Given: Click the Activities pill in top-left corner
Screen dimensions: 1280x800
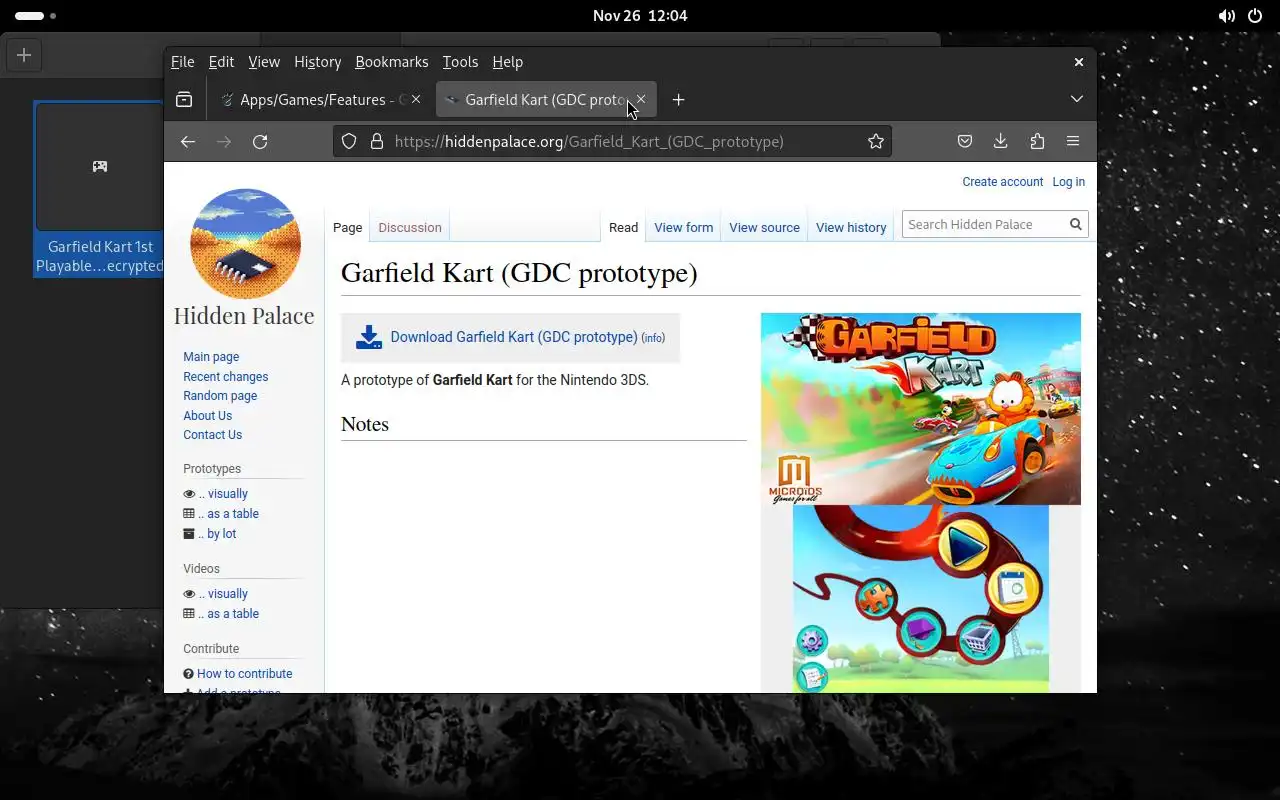Looking at the screenshot, I should coord(35,16).
